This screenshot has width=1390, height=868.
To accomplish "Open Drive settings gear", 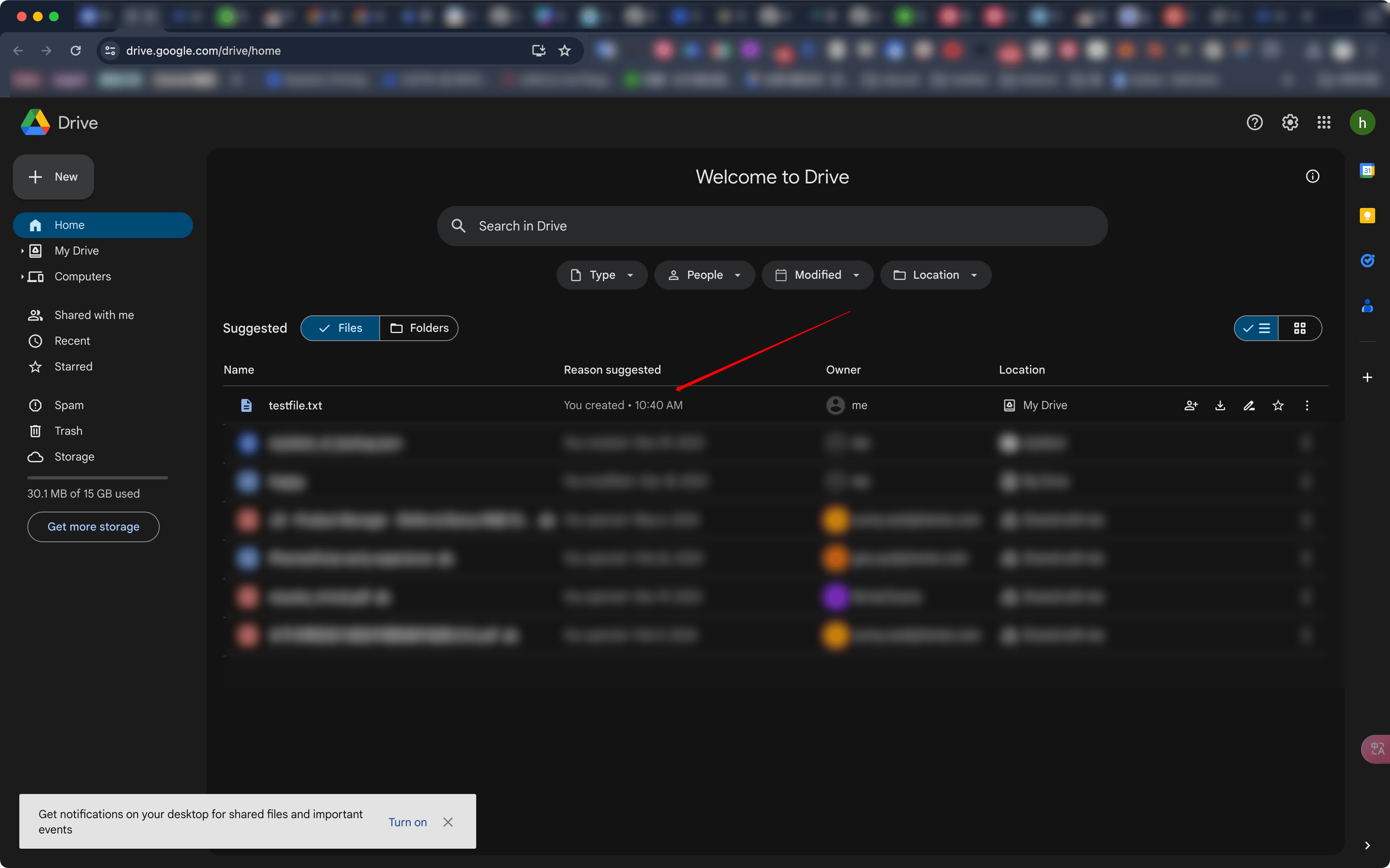I will point(1289,122).
